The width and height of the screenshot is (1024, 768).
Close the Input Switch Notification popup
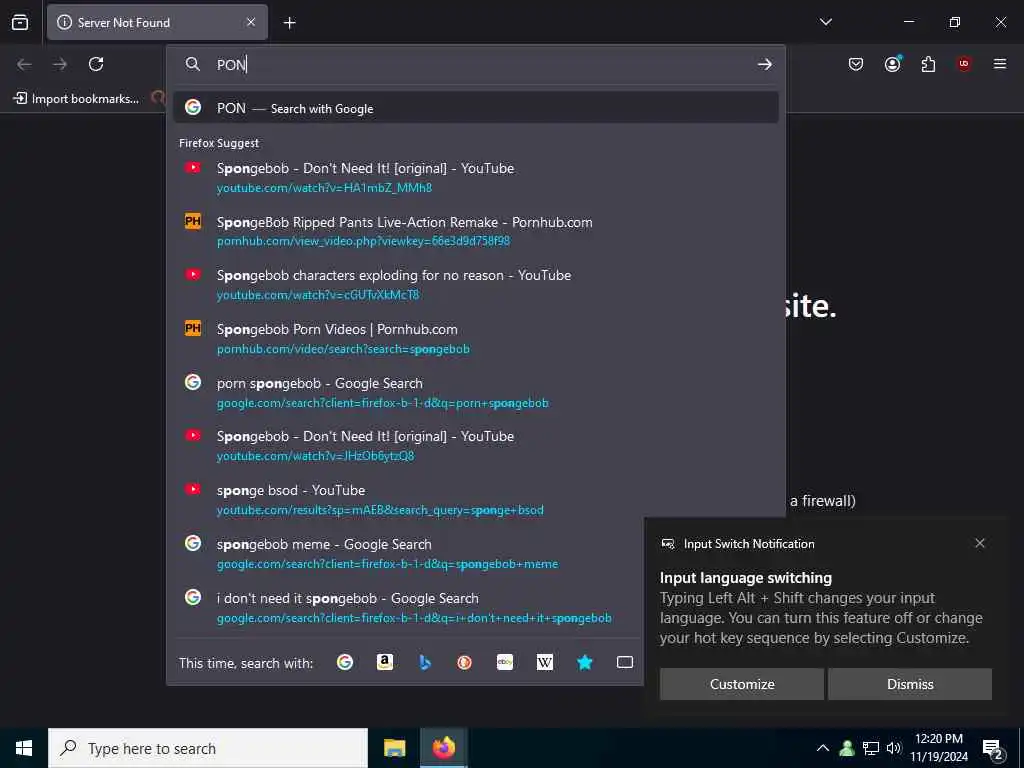click(x=980, y=543)
